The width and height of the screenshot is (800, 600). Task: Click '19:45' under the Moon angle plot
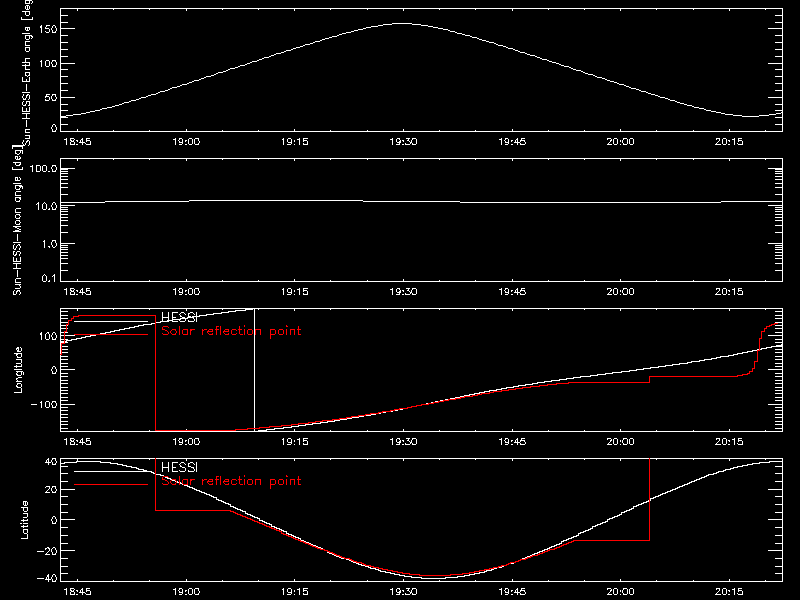point(512,292)
